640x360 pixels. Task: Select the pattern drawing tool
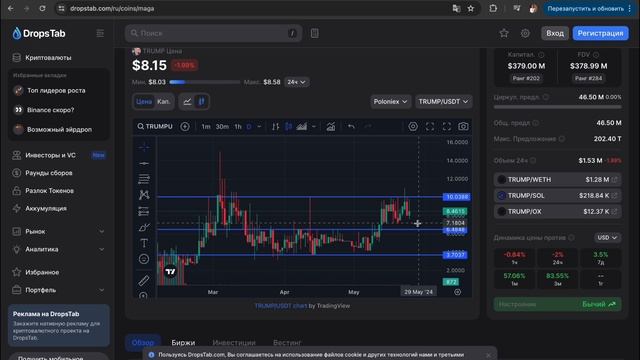point(144,195)
